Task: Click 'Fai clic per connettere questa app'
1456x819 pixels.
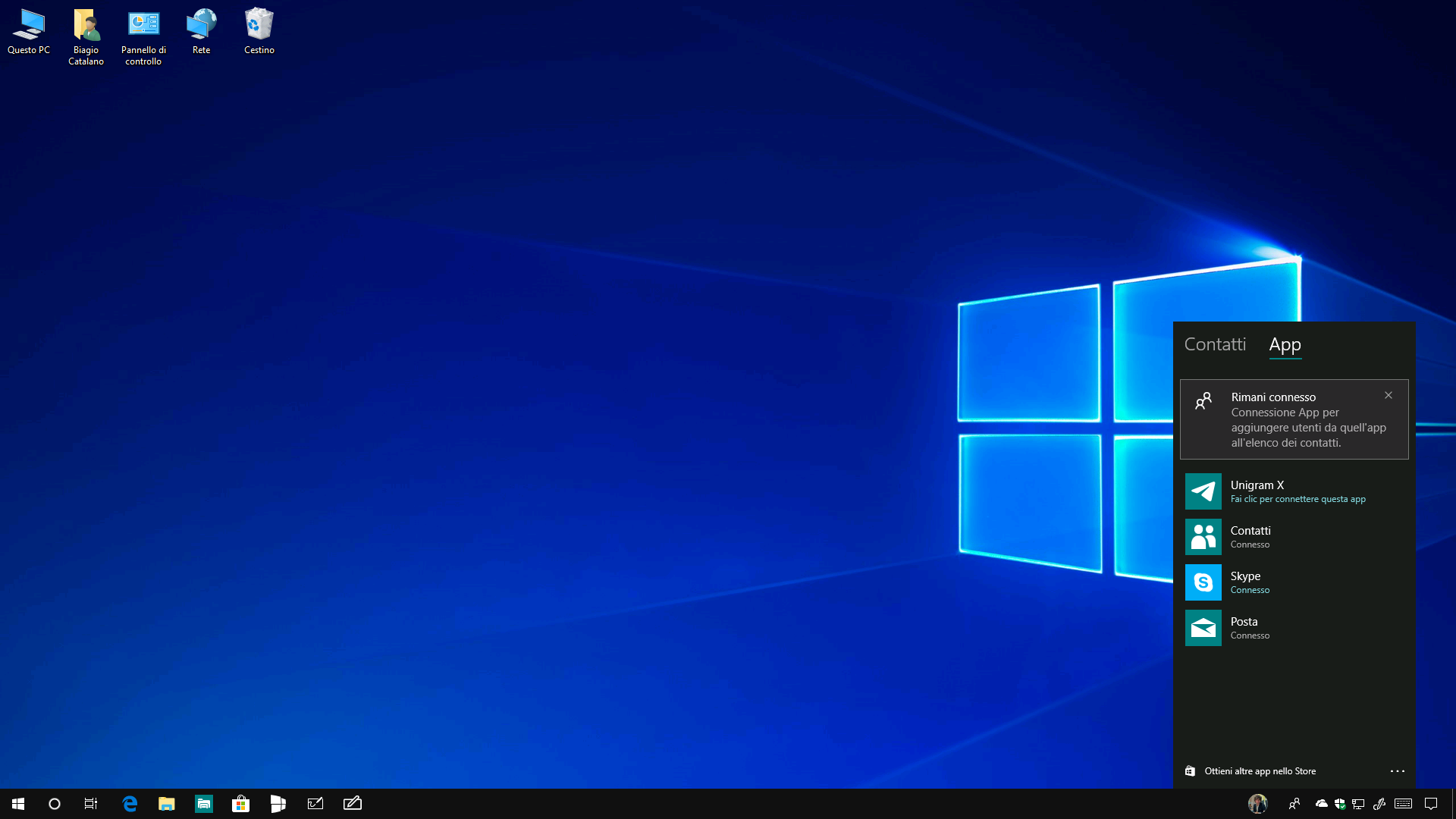Action: (1298, 499)
